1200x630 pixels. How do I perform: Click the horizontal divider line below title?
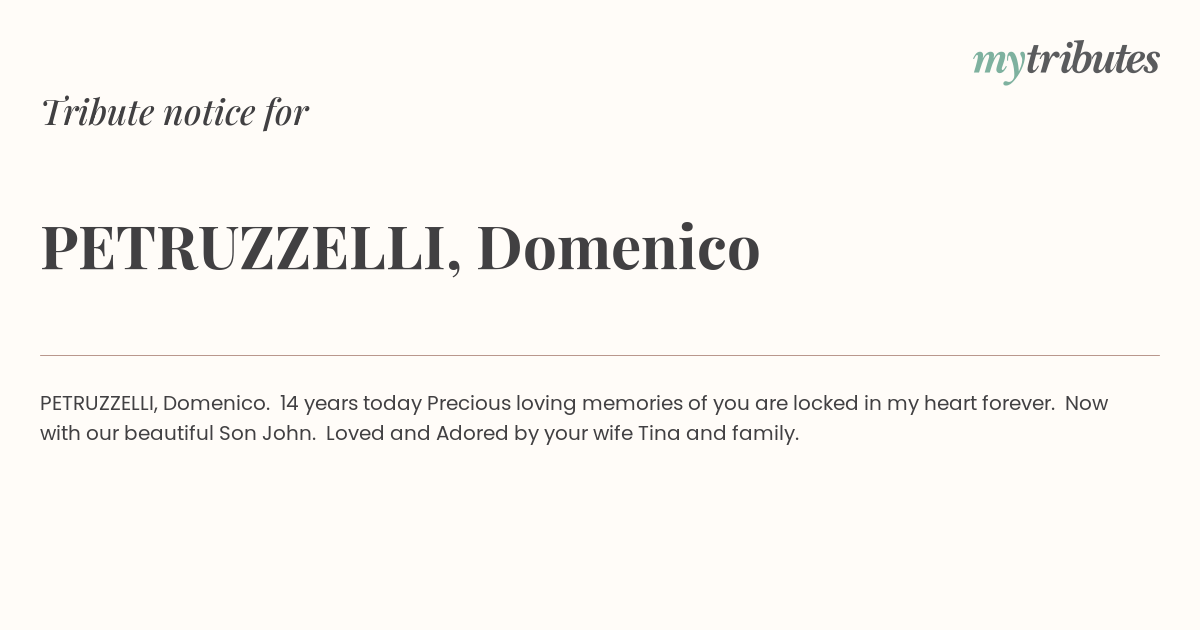[600, 355]
